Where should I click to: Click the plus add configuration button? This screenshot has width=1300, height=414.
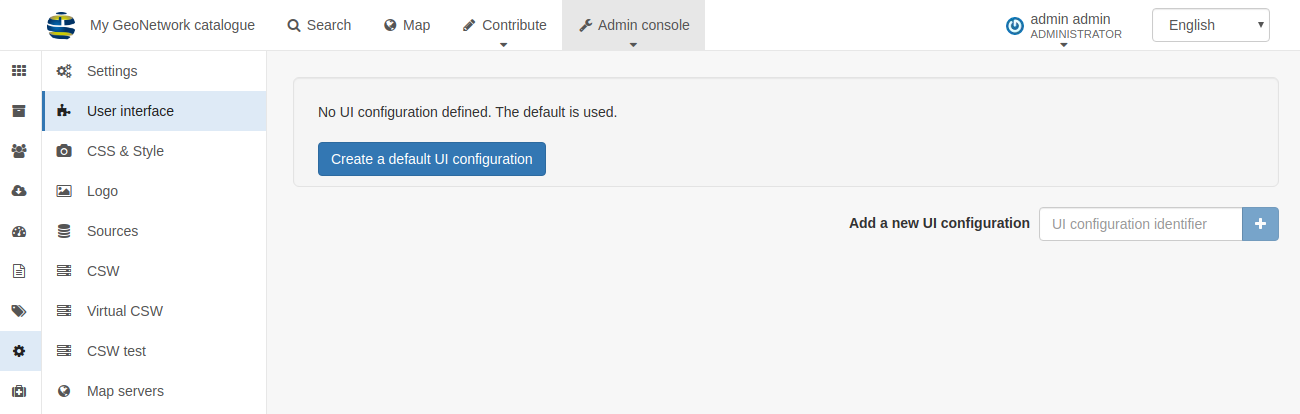click(x=1260, y=224)
